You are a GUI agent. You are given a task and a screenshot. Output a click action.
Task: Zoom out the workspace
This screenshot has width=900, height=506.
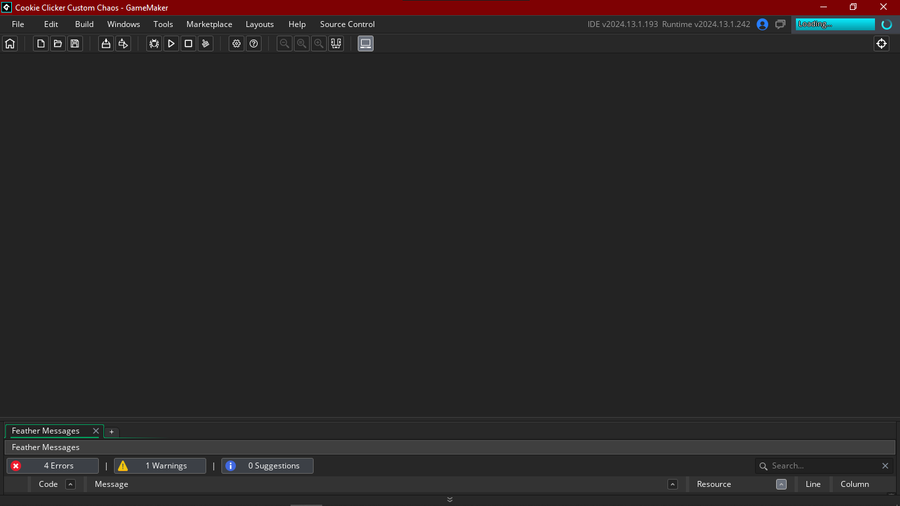coord(284,44)
